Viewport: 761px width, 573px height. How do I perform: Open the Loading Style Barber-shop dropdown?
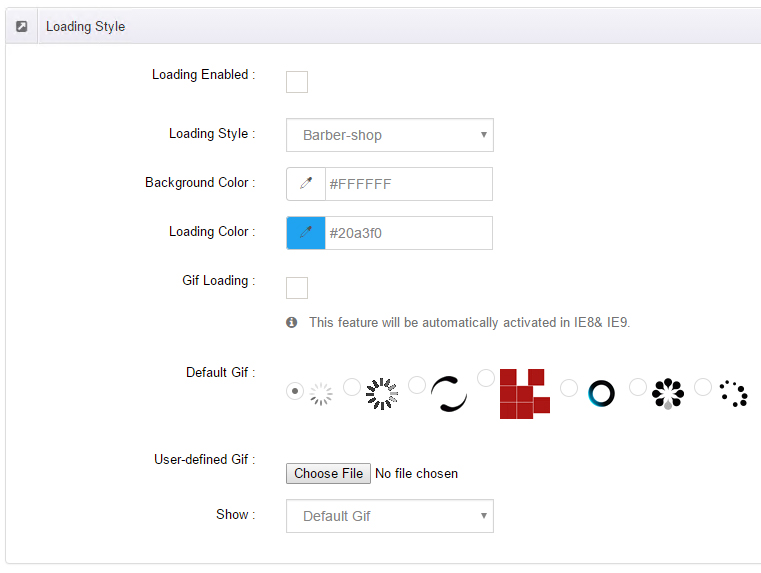(x=390, y=135)
